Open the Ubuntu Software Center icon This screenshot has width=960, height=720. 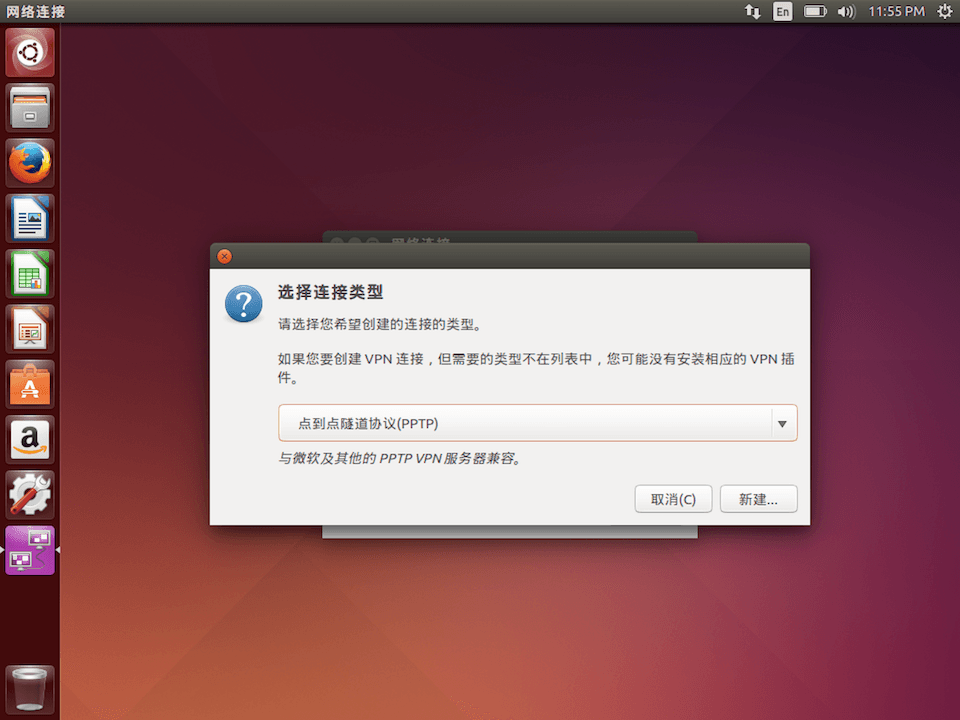29,384
